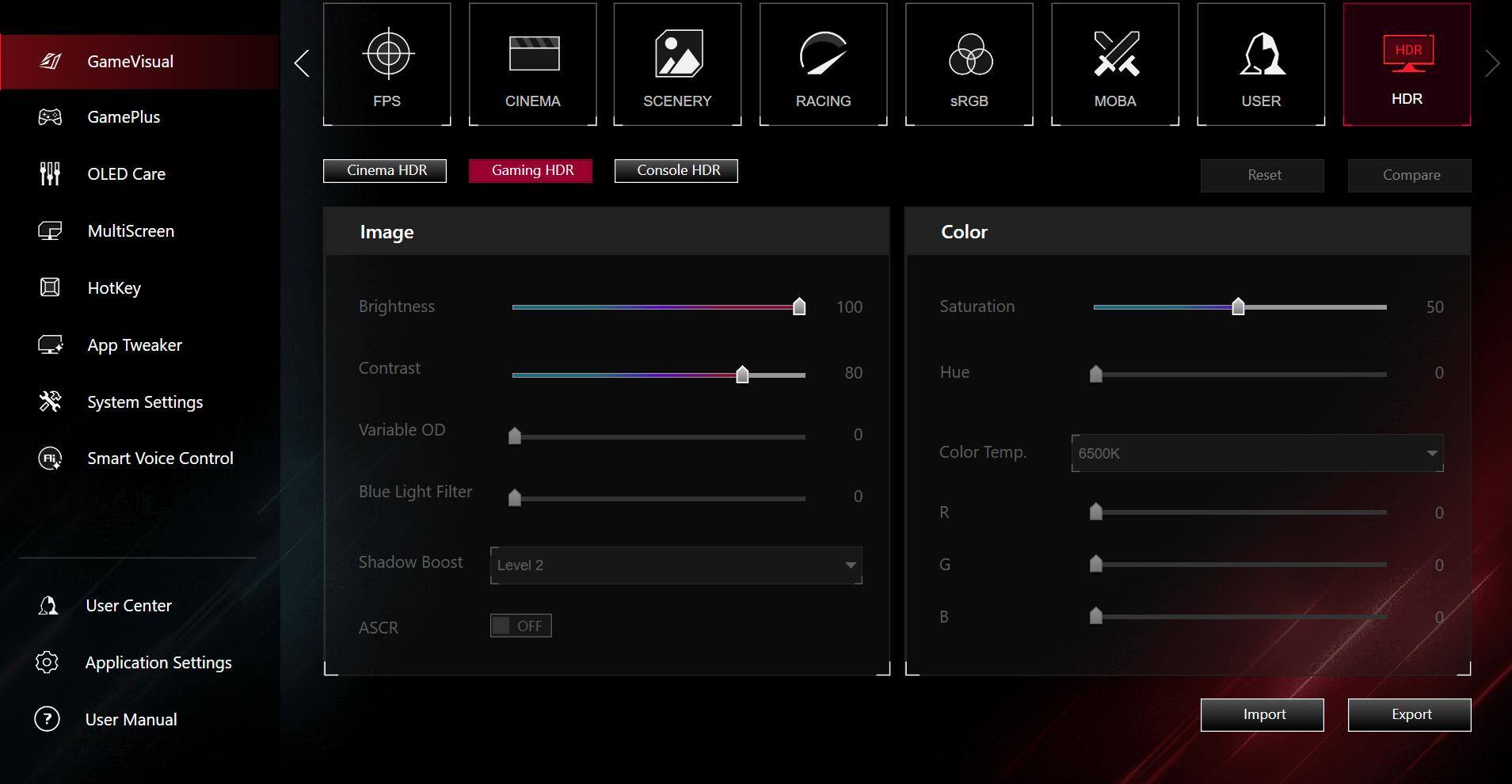Open the OLED Care sidebar icon
This screenshot has width=1512, height=784.
tap(50, 173)
